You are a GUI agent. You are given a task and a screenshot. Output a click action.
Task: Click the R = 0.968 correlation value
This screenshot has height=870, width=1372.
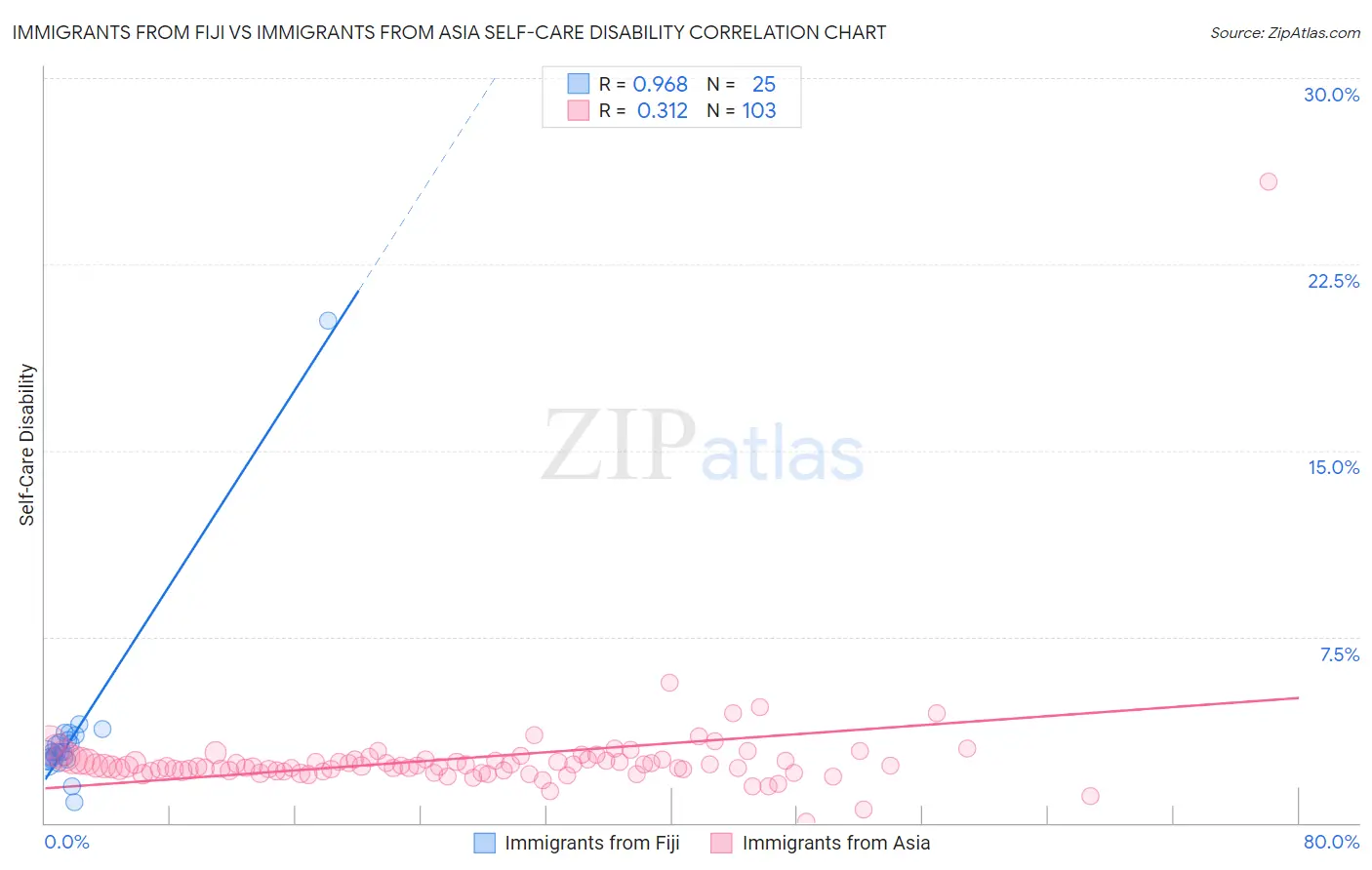pos(643,84)
